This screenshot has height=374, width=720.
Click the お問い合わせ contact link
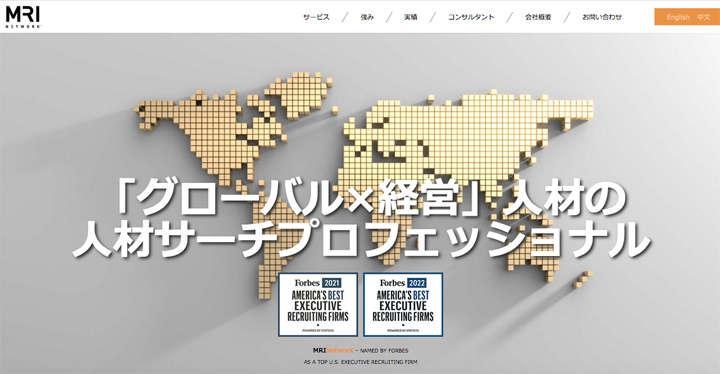[602, 17]
